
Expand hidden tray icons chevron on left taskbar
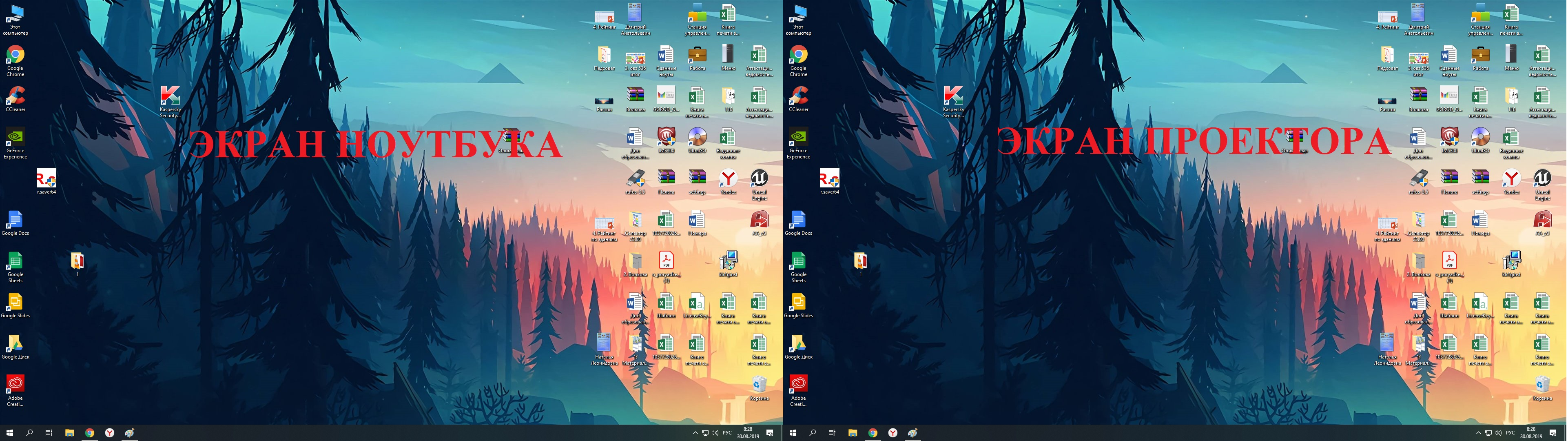click(x=695, y=433)
